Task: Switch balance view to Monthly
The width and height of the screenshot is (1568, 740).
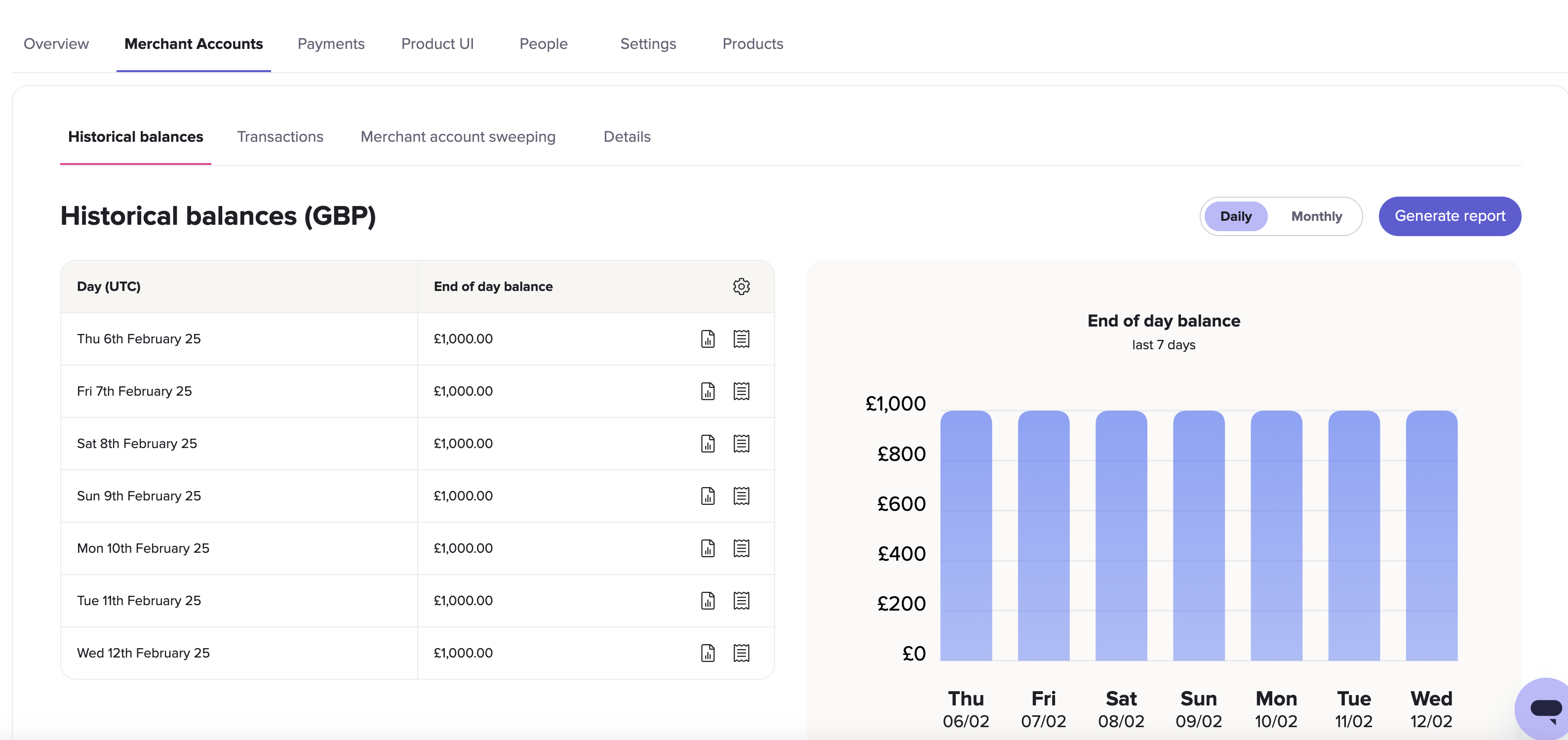Action: click(x=1316, y=216)
